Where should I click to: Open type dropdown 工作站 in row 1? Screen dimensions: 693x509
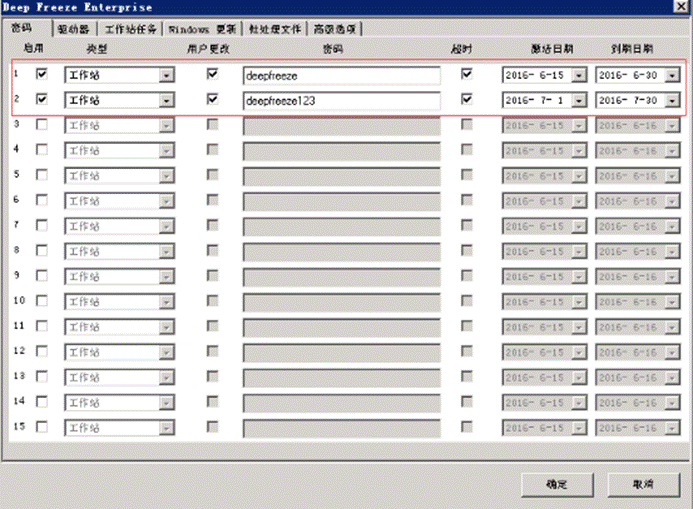(x=166, y=76)
